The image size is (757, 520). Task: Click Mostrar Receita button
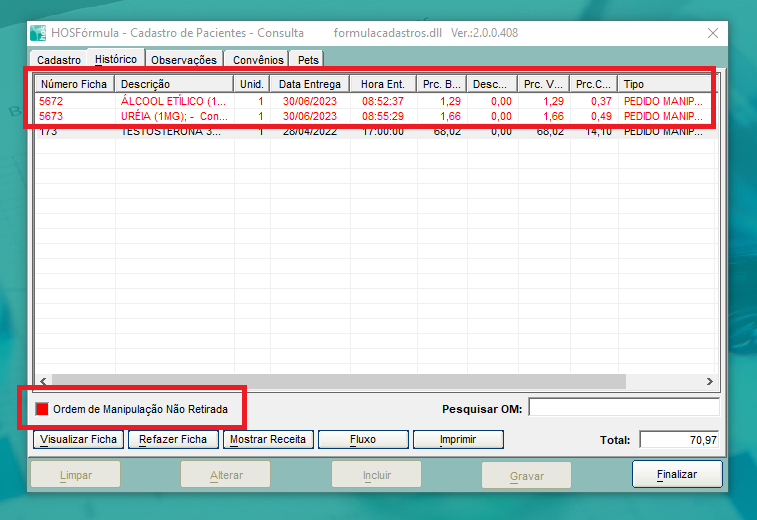[x=269, y=439]
